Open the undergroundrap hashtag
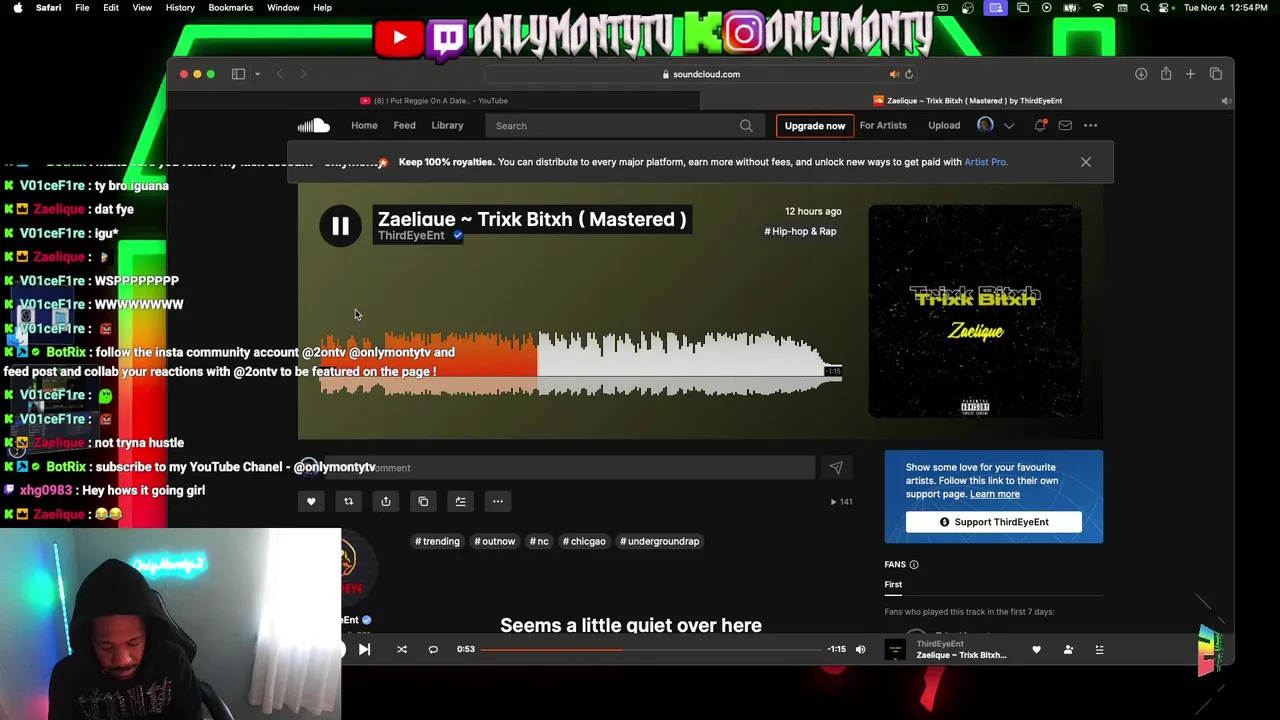 660,541
